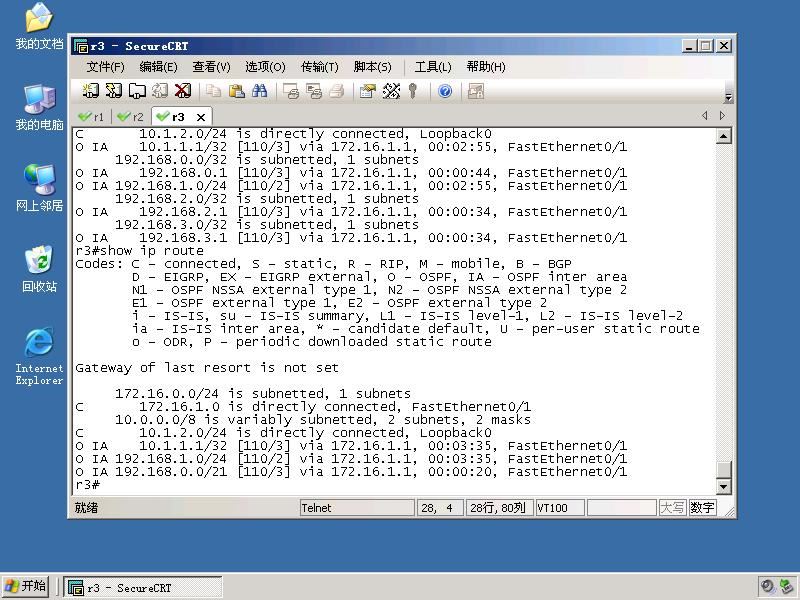Click the Paste clipboard icon
The image size is (800, 600).
[x=236, y=91]
